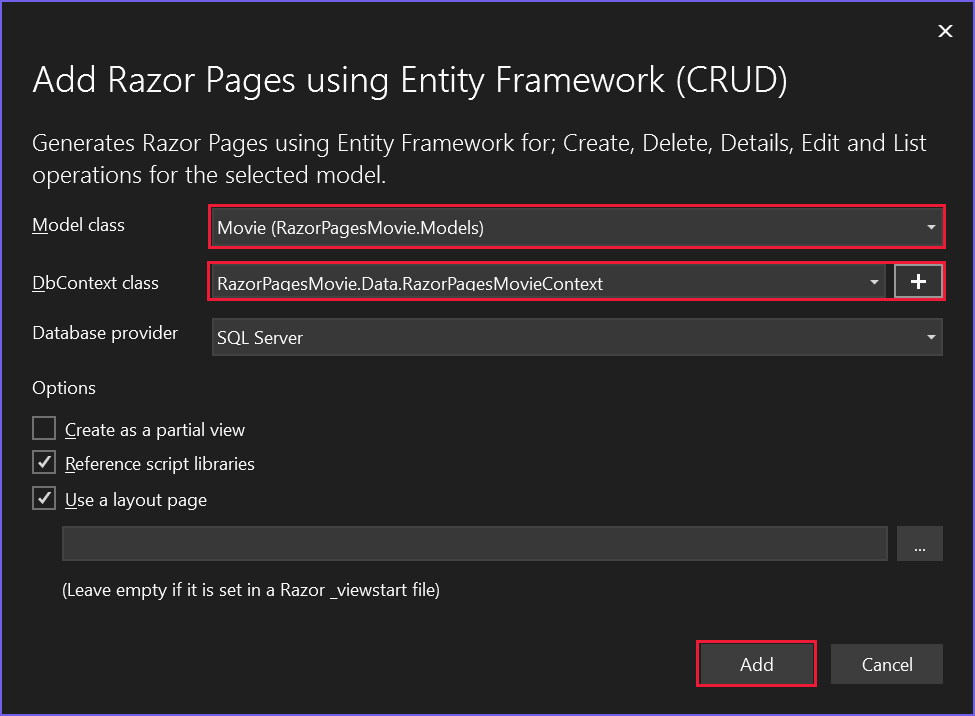This screenshot has width=975, height=716.
Task: Uncheck the Use a layout page option
Action: click(x=44, y=498)
